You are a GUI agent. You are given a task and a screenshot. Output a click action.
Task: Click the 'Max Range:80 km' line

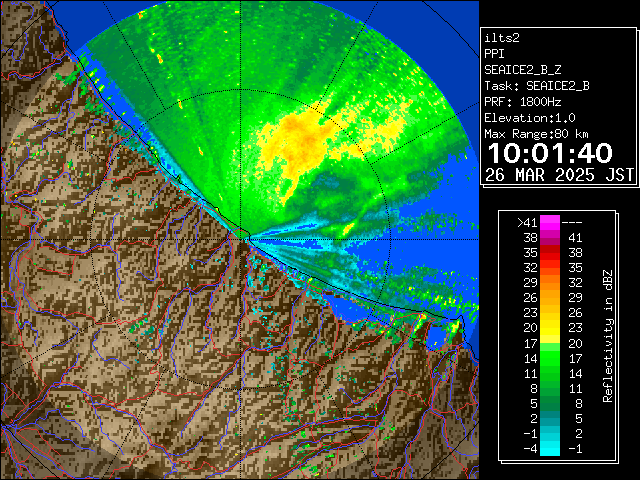536,134
